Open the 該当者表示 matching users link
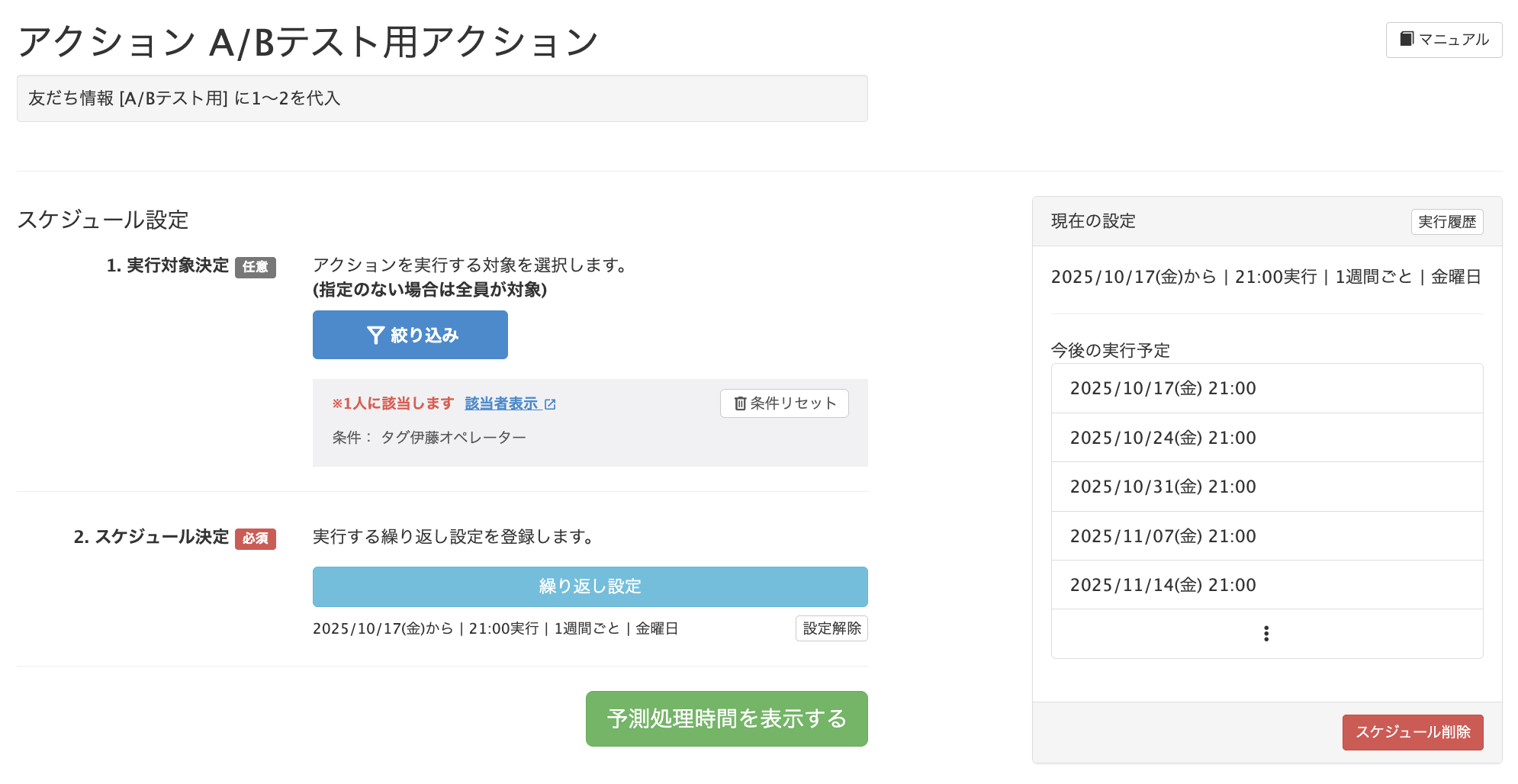Viewport: 1518px width, 784px height. coord(501,403)
